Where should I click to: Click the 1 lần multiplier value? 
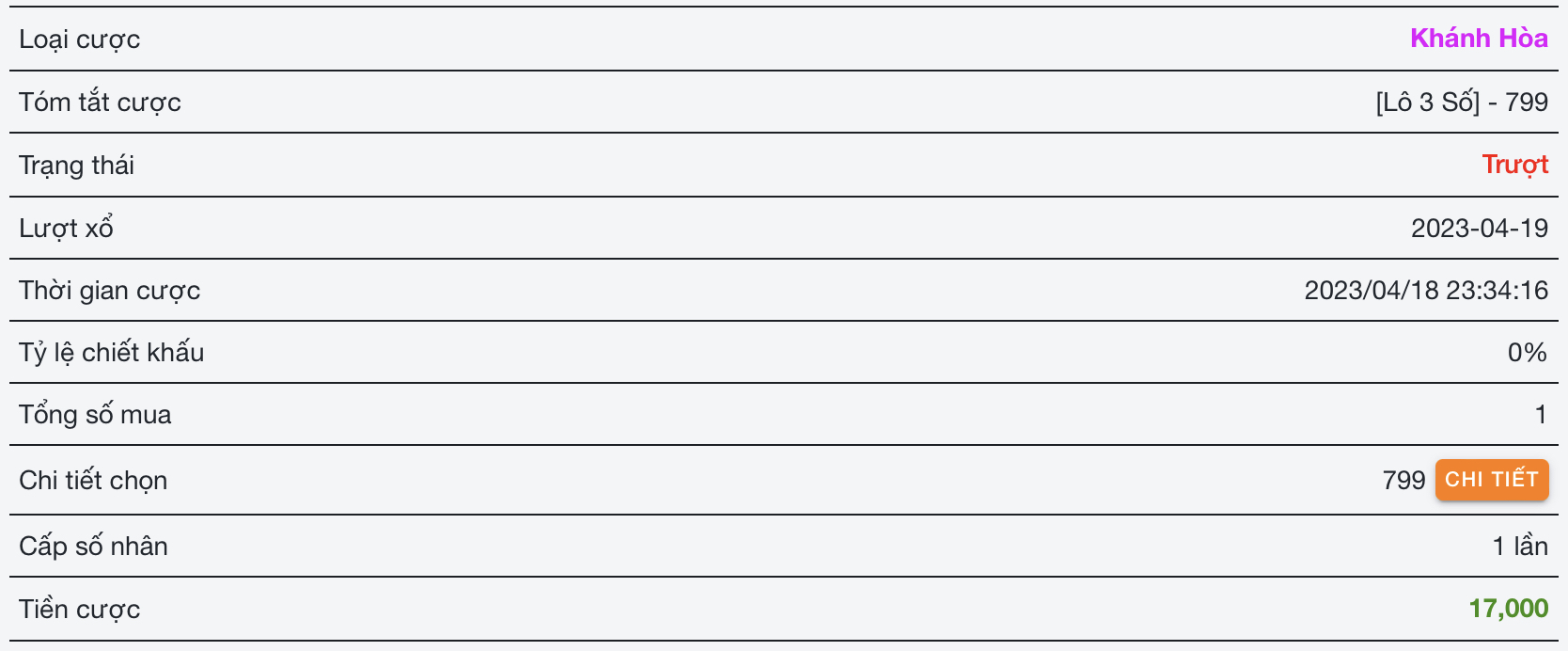(x=1519, y=546)
